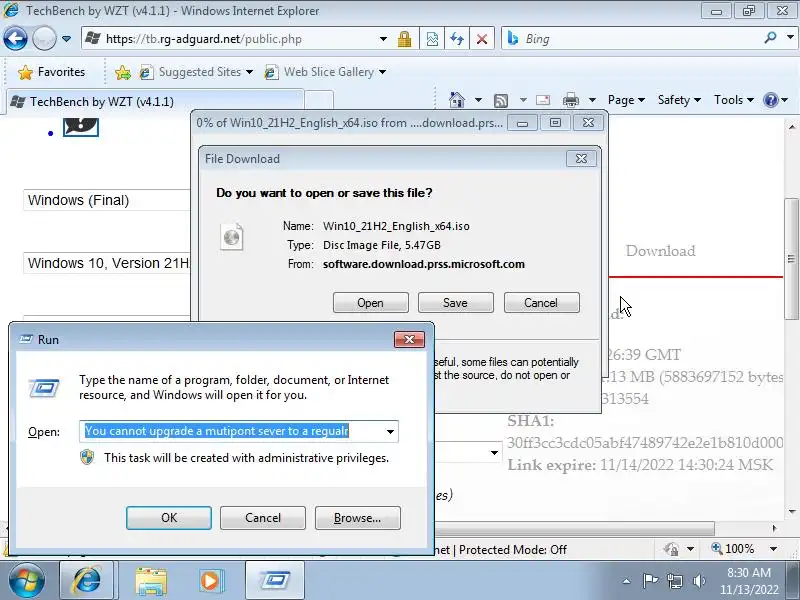The image size is (800, 600).
Task: Click the Home page icon
Action: pyautogui.click(x=457, y=99)
